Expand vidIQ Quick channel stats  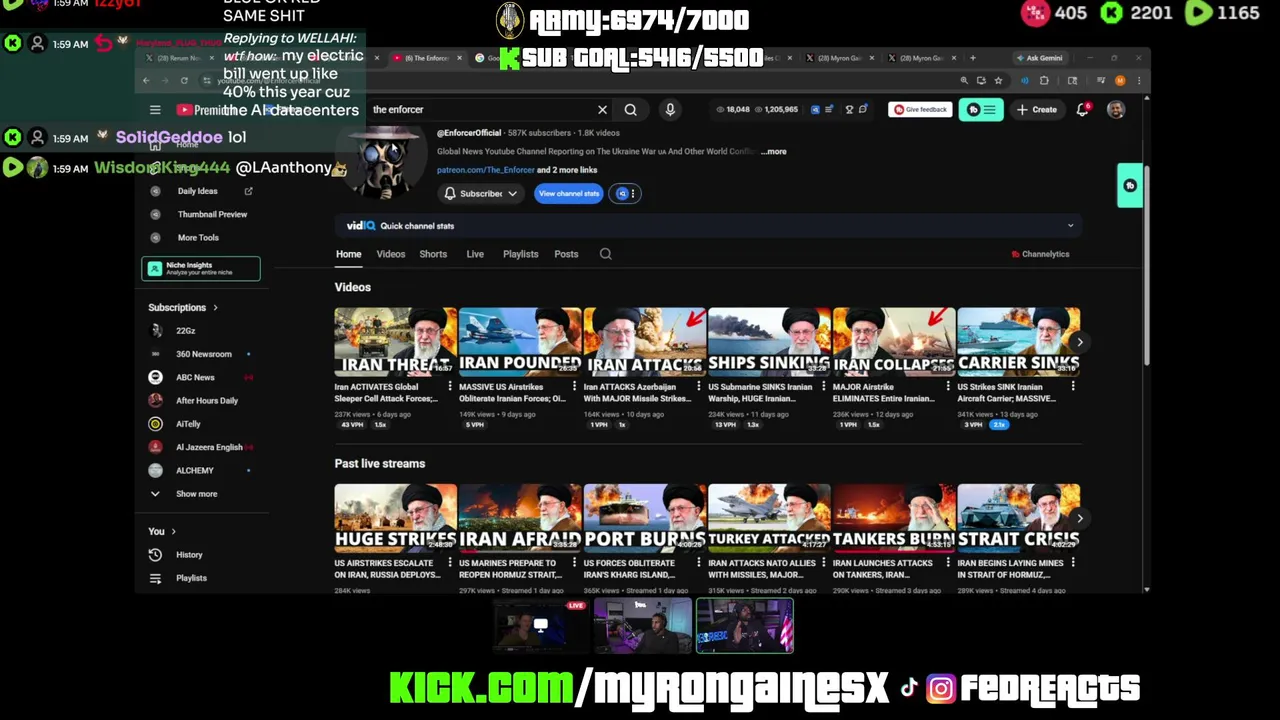1070,226
